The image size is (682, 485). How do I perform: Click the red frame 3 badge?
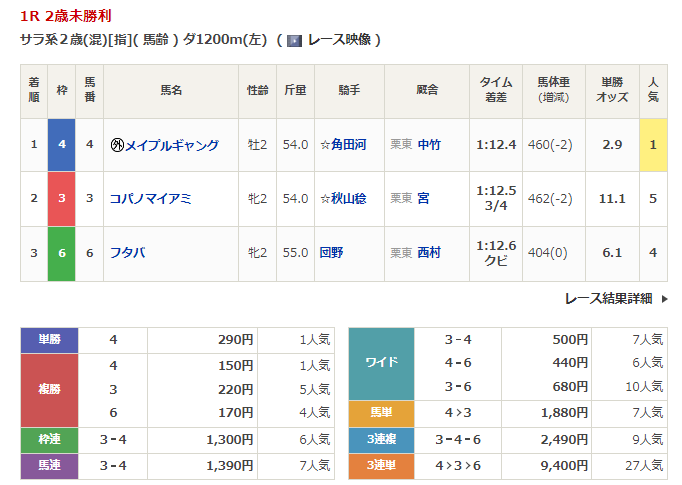[61, 199]
